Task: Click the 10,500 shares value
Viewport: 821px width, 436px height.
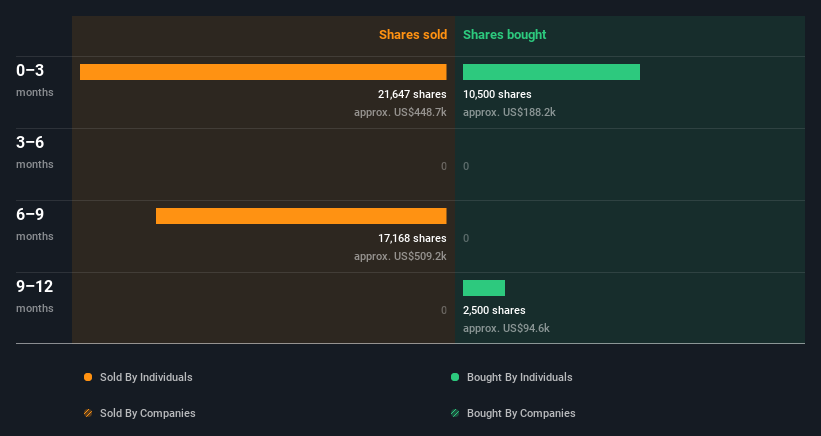Action: click(497, 94)
